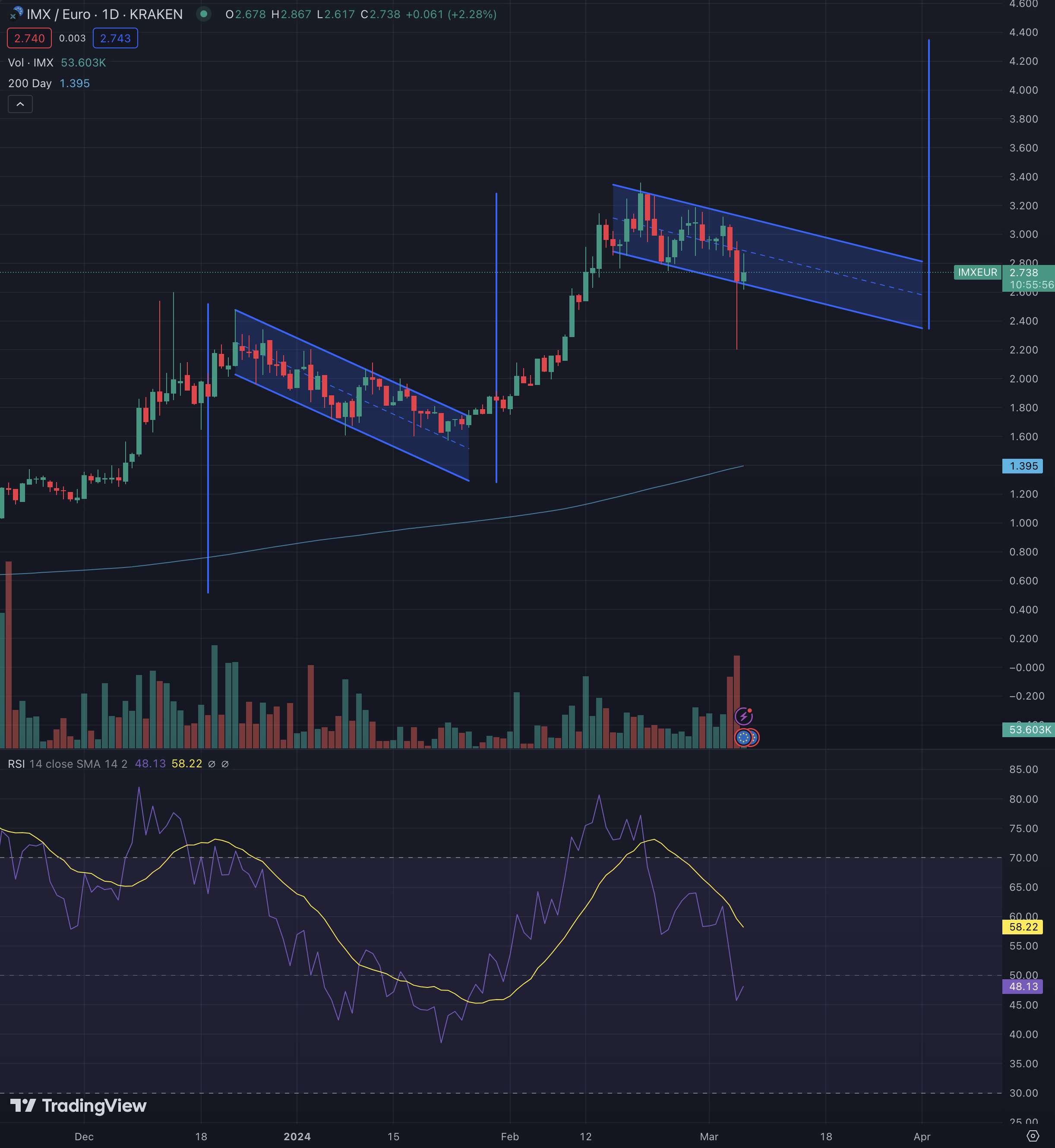This screenshot has height=1148, width=1055.
Task: Open chart settings gear icon
Action: coord(1033,1136)
